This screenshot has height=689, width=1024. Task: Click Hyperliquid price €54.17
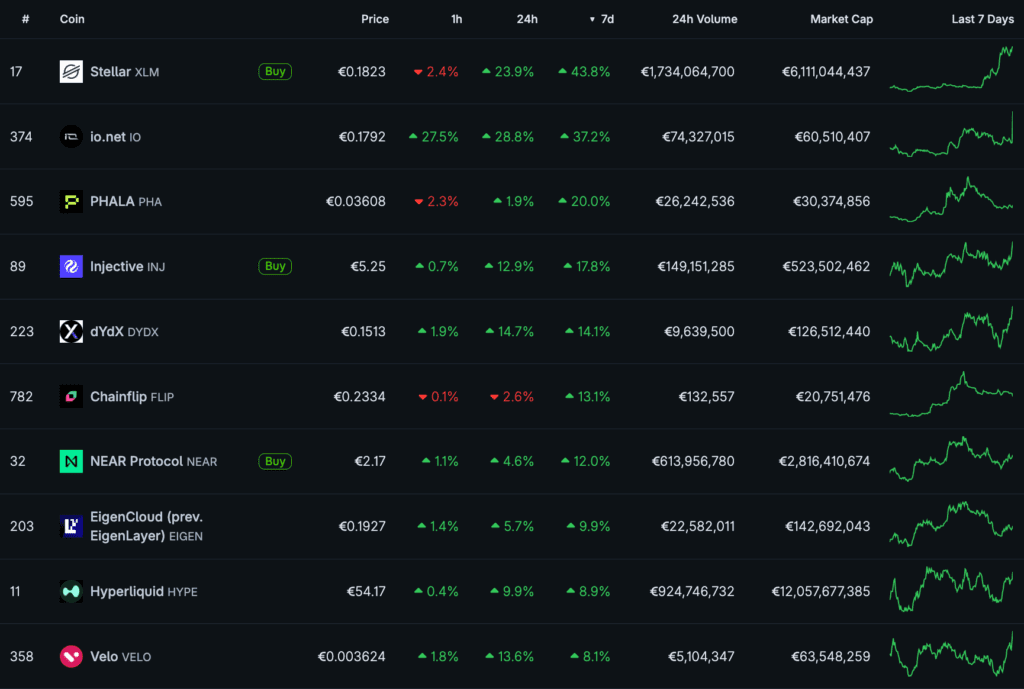pos(366,592)
